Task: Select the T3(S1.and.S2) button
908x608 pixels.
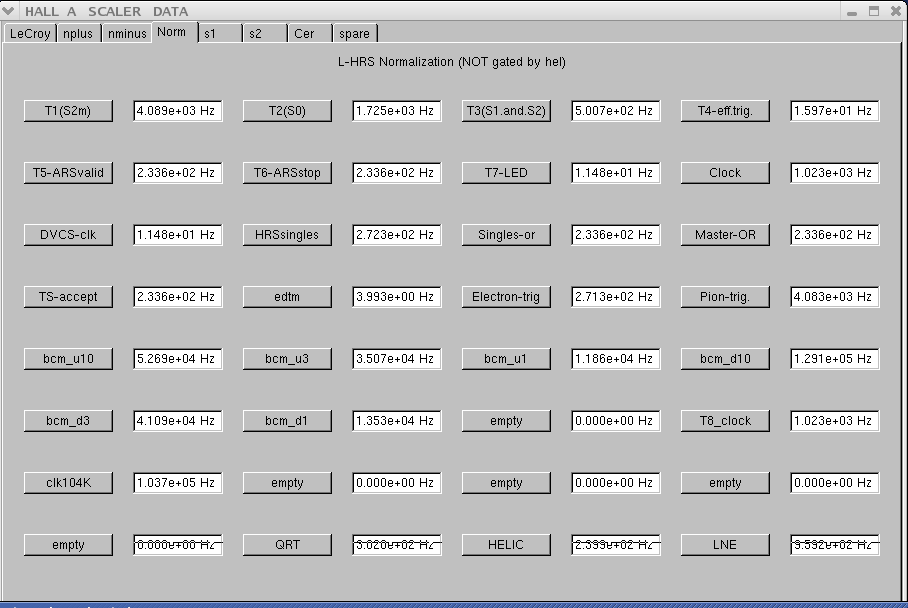Action: tap(506, 111)
